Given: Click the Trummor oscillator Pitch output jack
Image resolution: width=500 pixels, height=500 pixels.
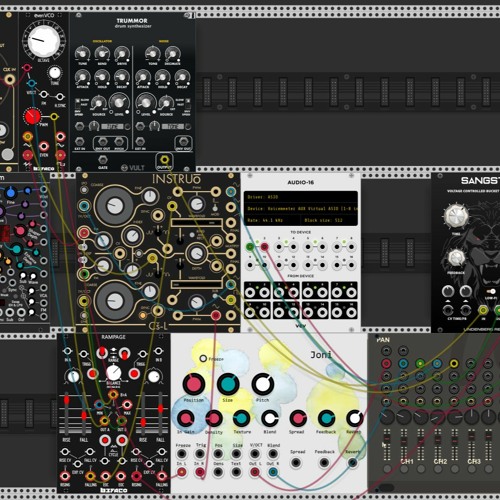Looking at the screenshot, I should 119,142.
